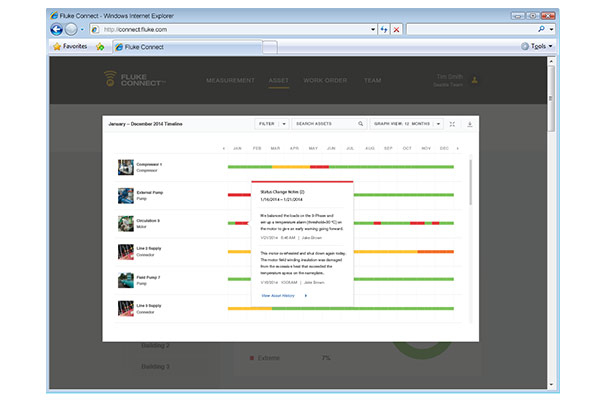Click the fullscreen expand icon

pos(453,124)
